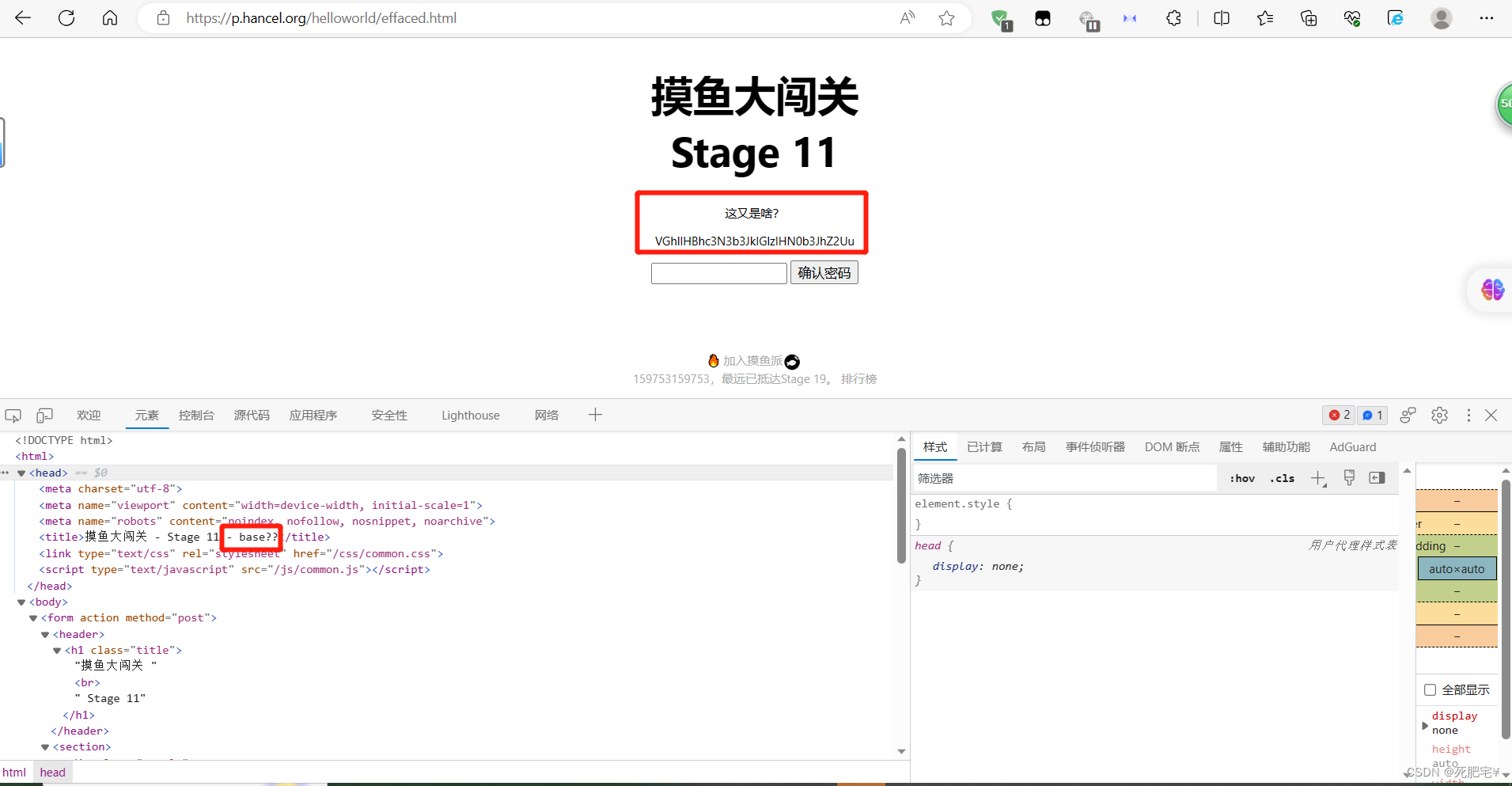1512x786 pixels.
Task: Focus the 筛选器 styles filter field
Action: 1064,478
